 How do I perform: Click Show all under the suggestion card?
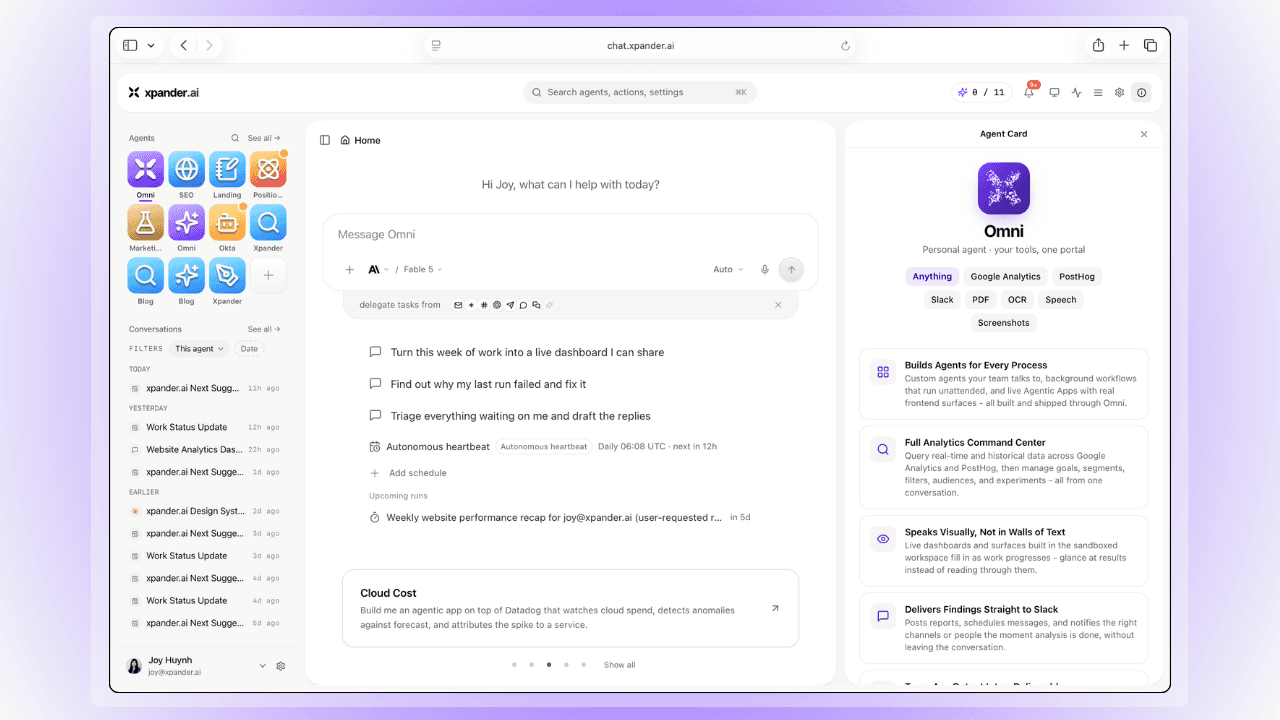click(619, 665)
